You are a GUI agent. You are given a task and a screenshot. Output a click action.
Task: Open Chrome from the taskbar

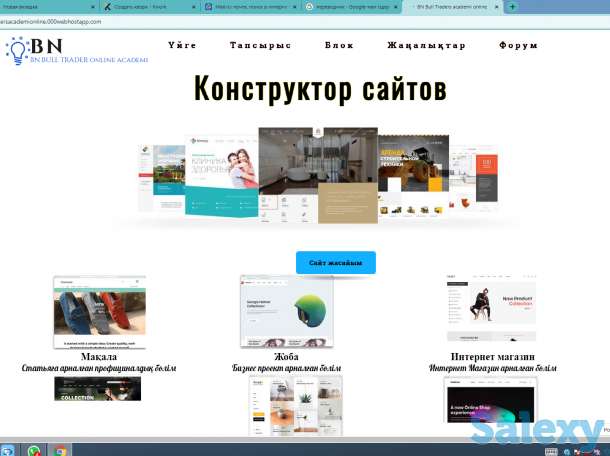click(x=60, y=451)
